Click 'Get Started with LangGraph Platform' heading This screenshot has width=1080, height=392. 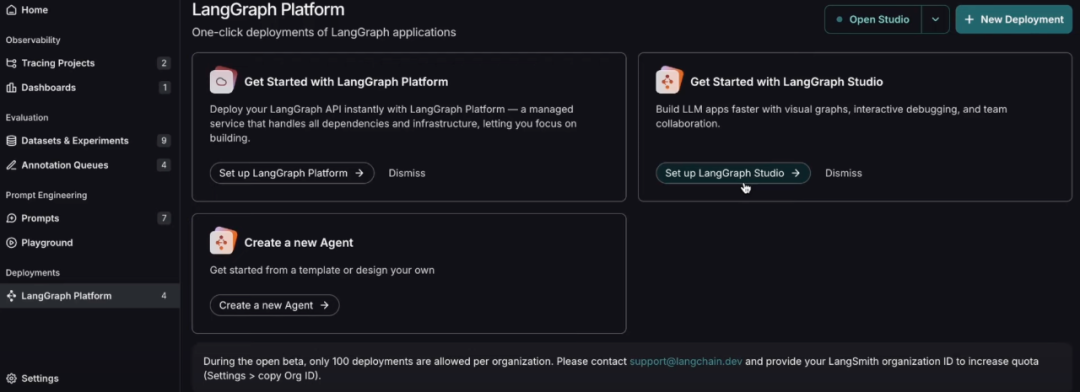[346, 82]
